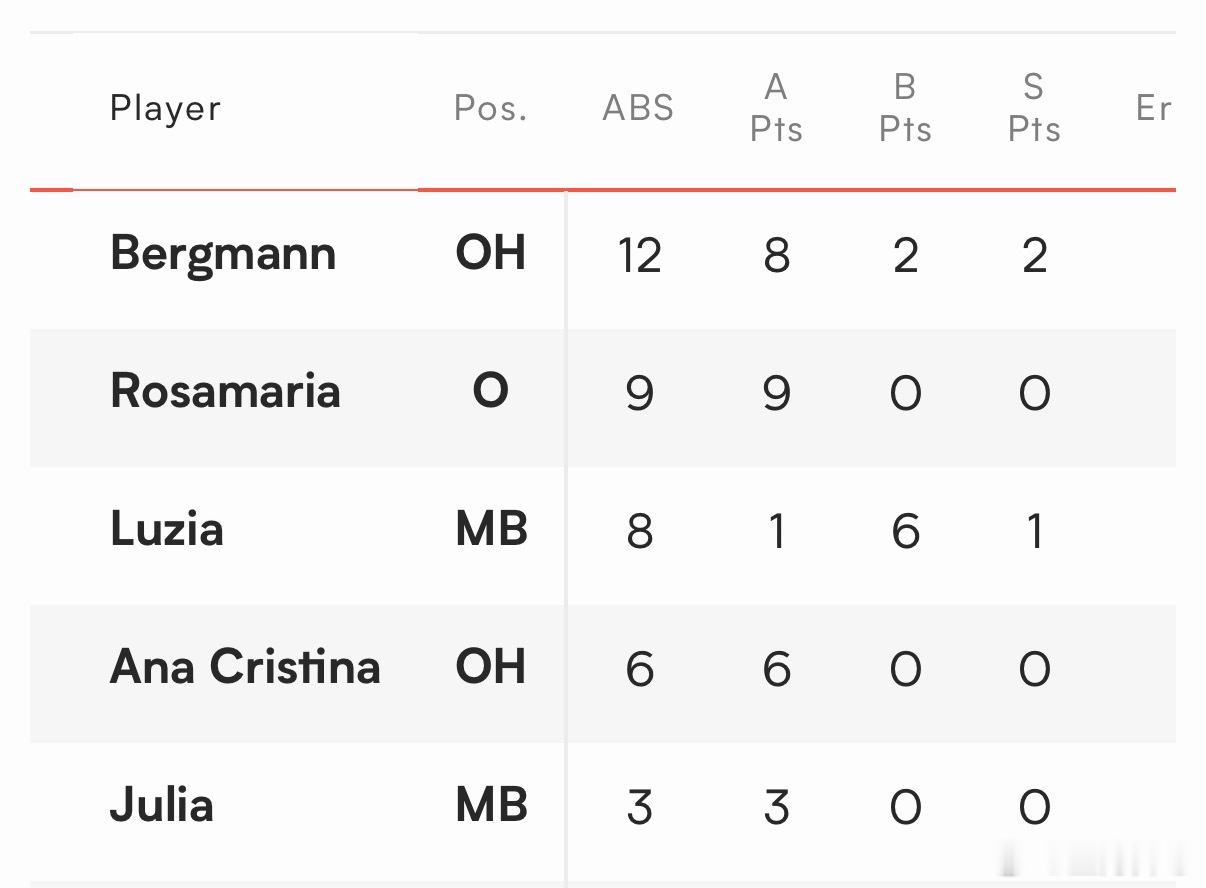Click the ABS column header

coord(638,108)
